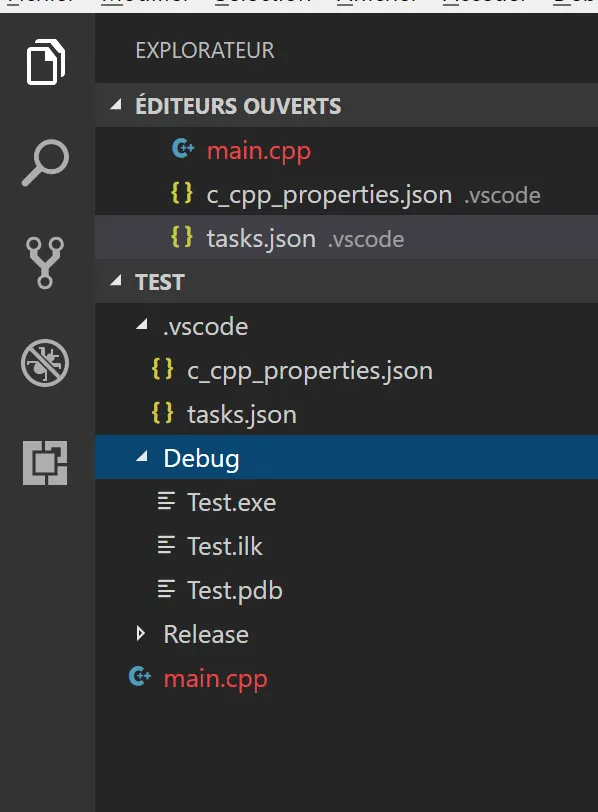Open the Debug bug icon in activity bar
The image size is (598, 812).
click(x=45, y=363)
